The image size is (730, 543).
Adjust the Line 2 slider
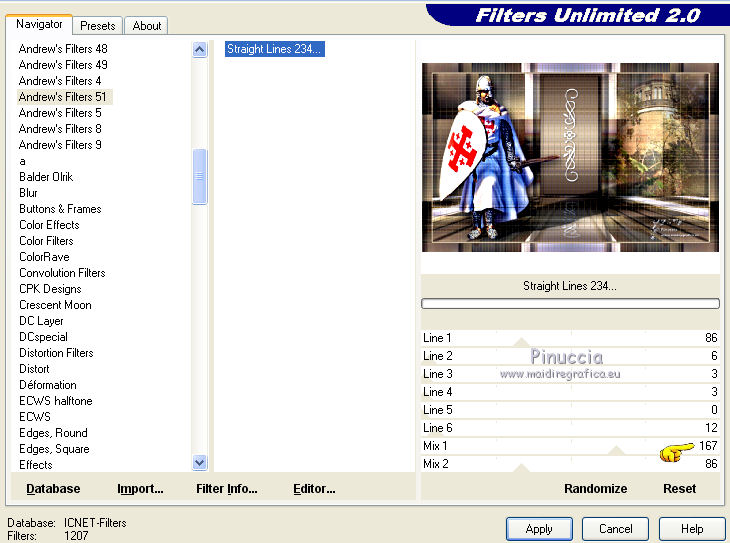pyautogui.click(x=570, y=356)
